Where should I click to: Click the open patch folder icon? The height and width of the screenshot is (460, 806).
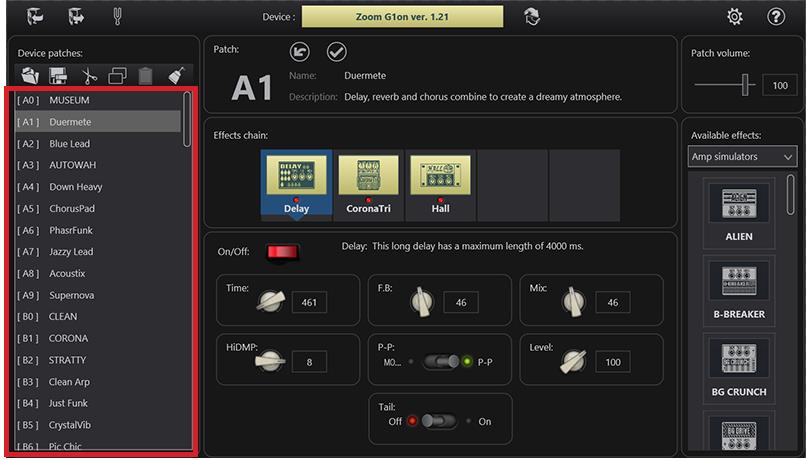[30, 75]
